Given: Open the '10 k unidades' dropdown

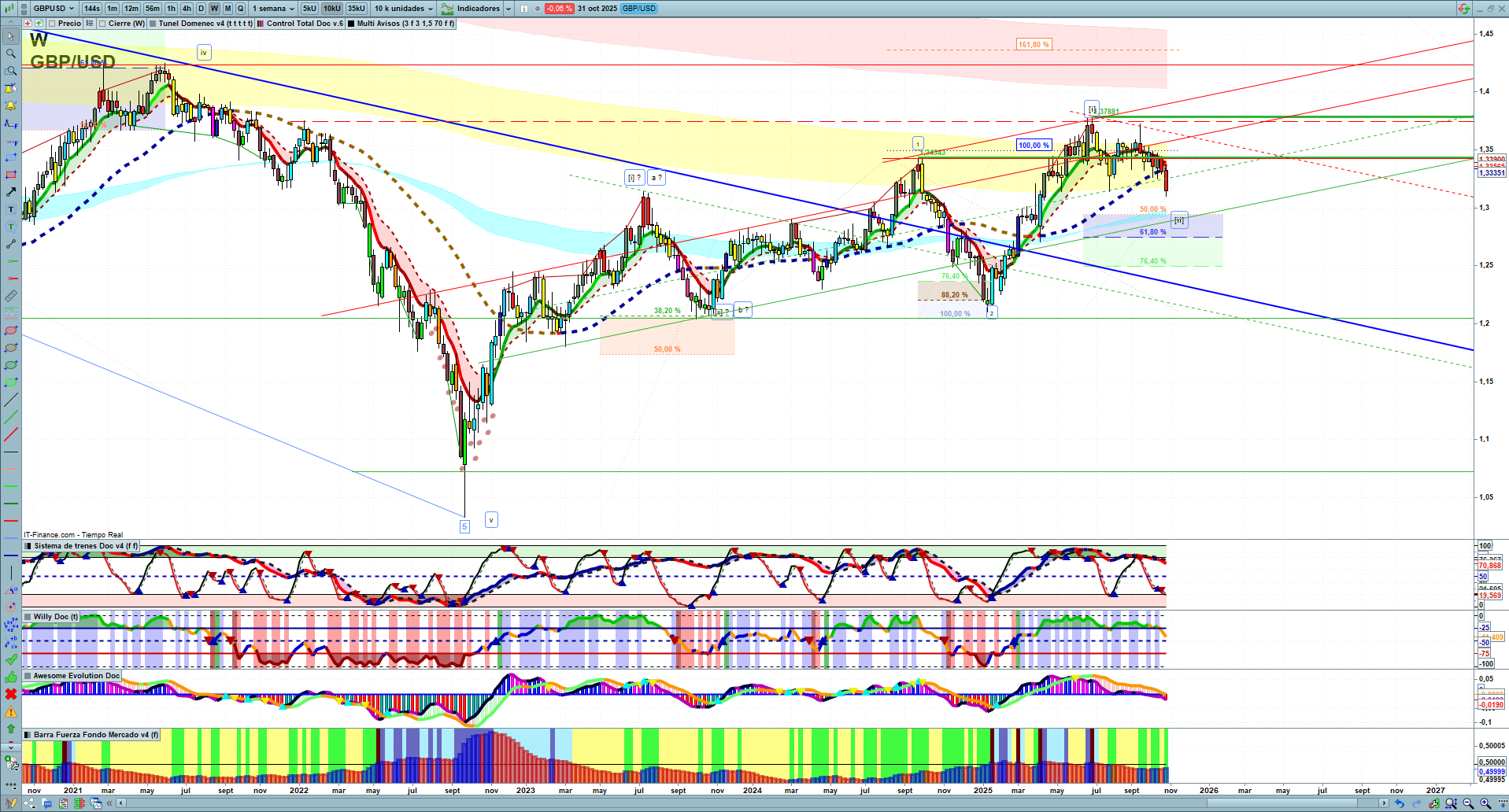Looking at the screenshot, I should [x=405, y=9].
